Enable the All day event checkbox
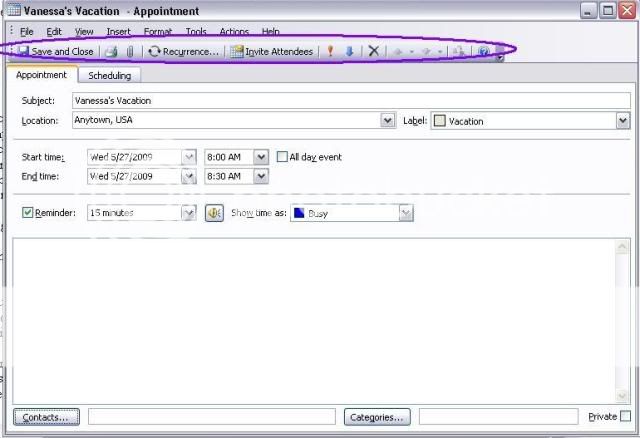This screenshot has height=438, width=640. pos(282,157)
